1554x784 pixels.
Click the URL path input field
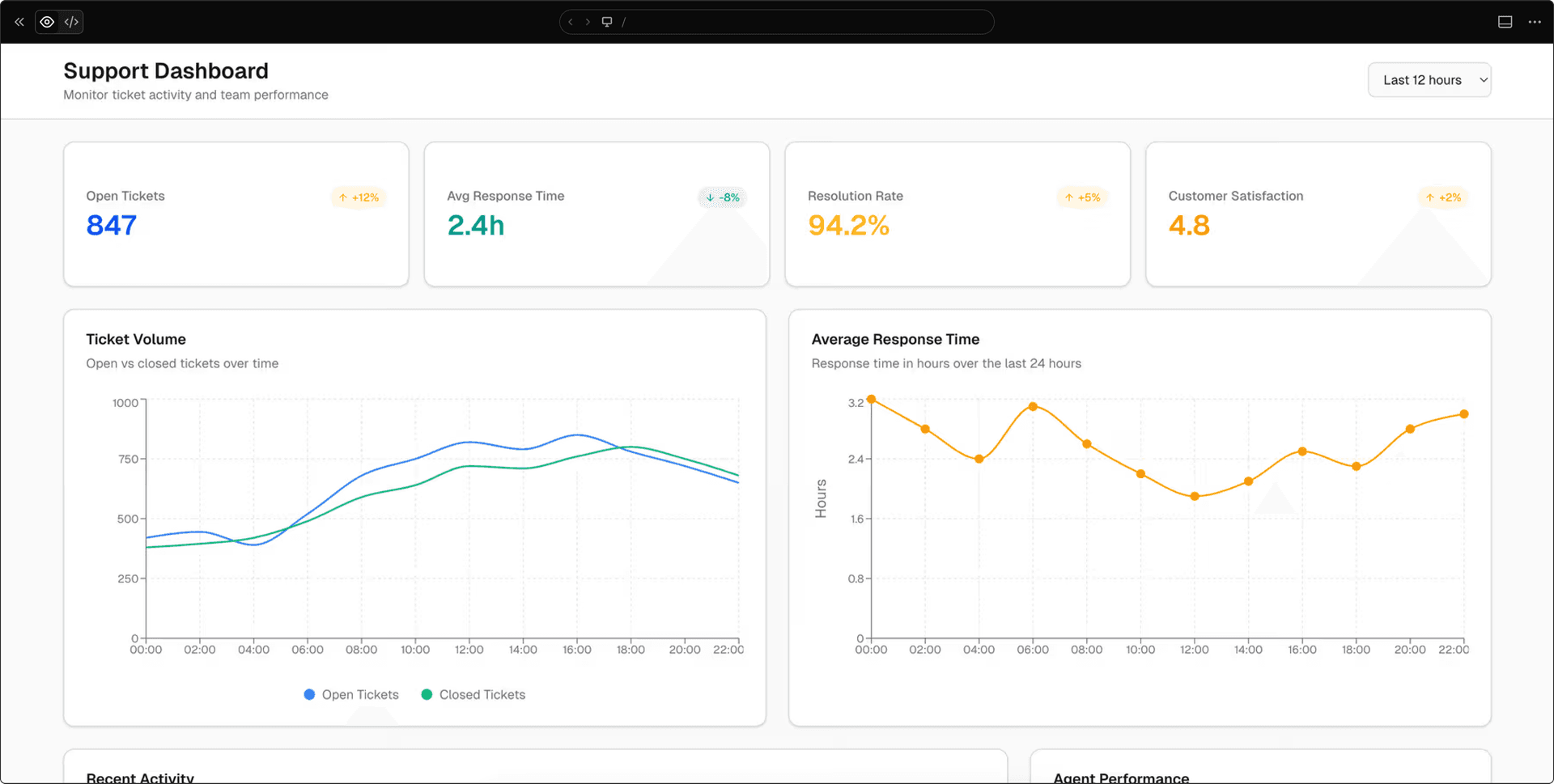pyautogui.click(x=801, y=22)
